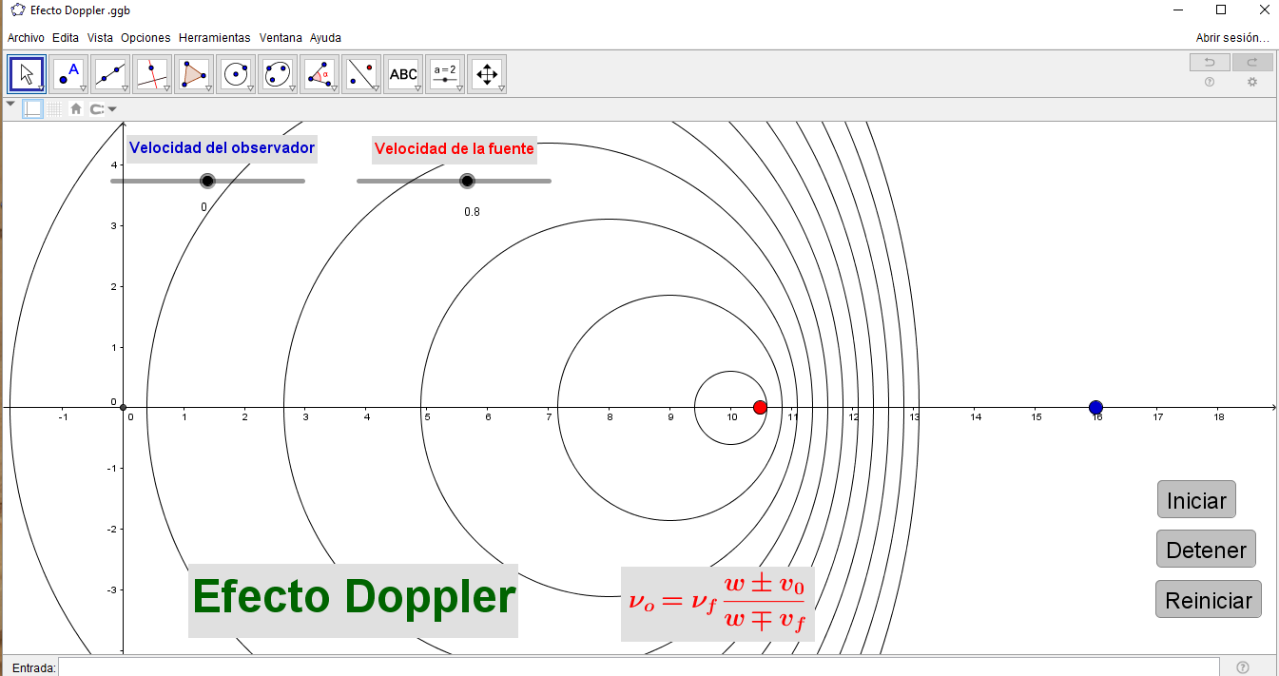
Task: Open the point capturing dropdown
Action: [x=103, y=109]
